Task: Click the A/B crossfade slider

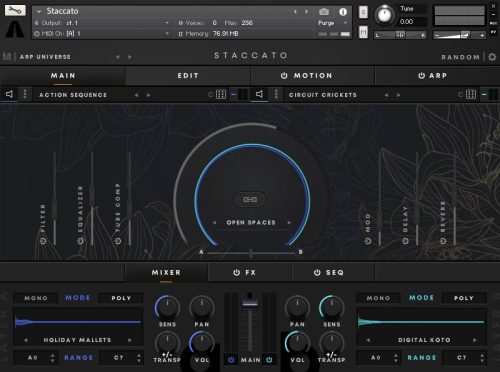Action: pyautogui.click(x=251, y=253)
